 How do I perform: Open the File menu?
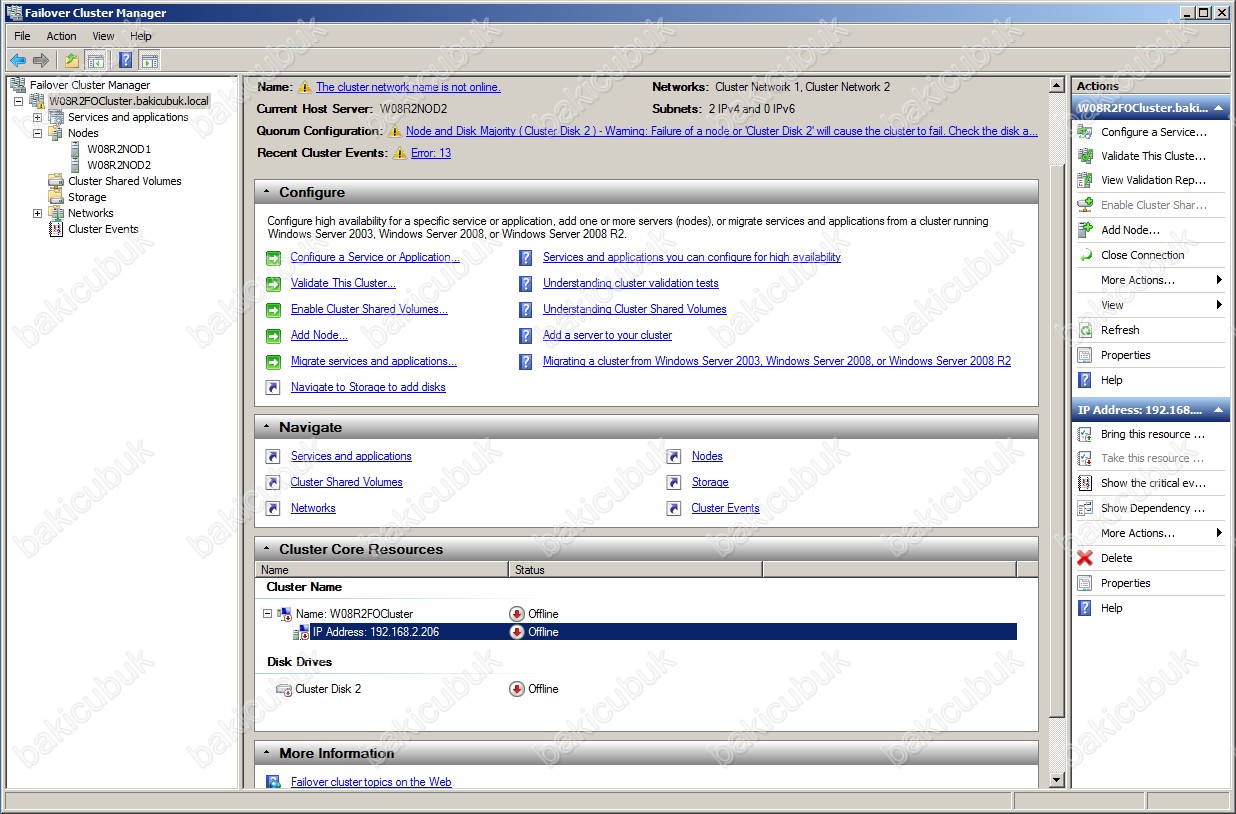(22, 36)
